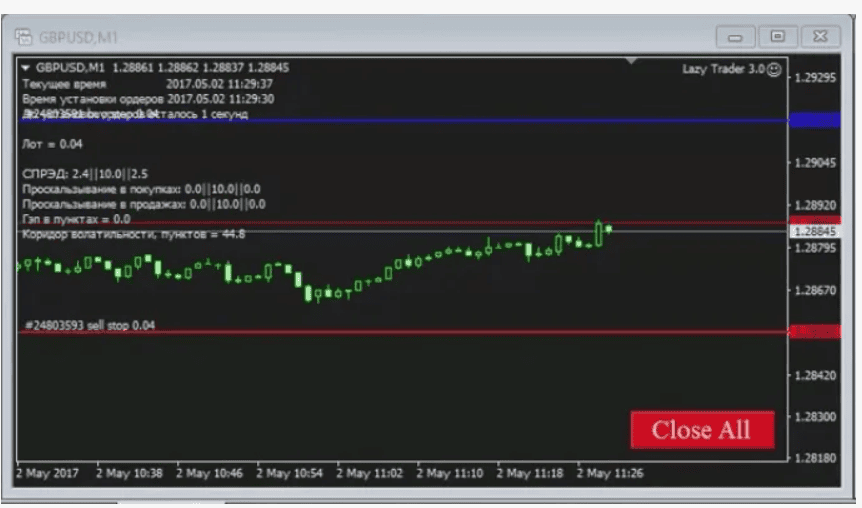Viewport: 862px width, 508px height.
Task: Click price level 1.29045 on scale
Action: coord(815,163)
